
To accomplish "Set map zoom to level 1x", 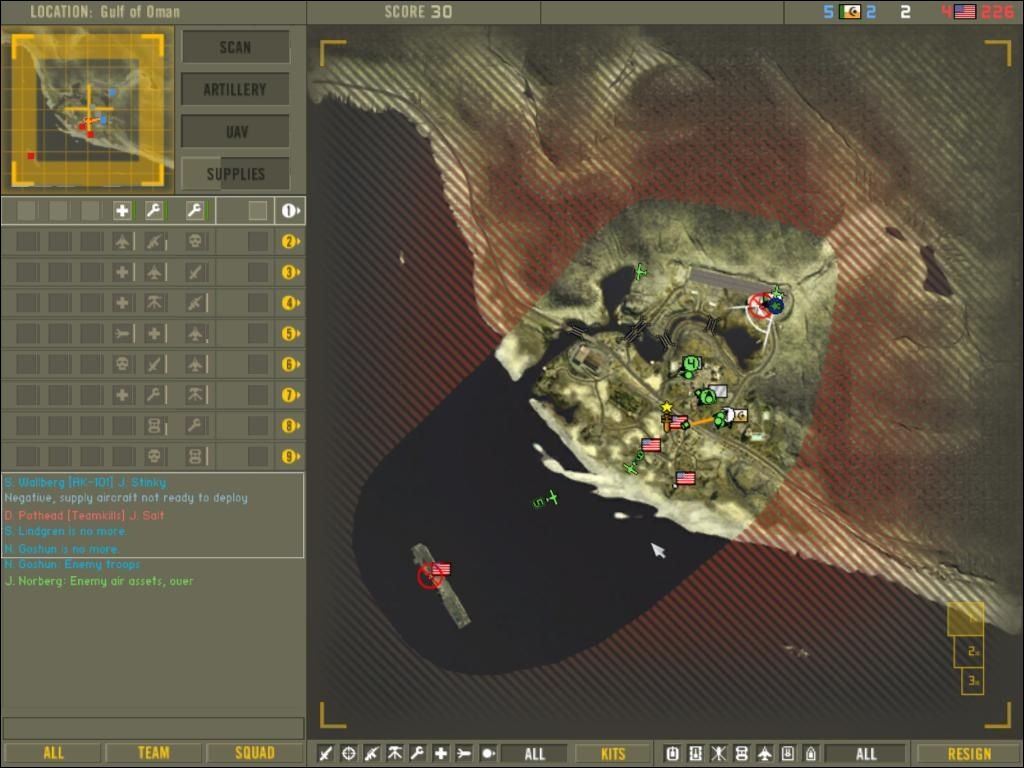I will pyautogui.click(x=965, y=618).
